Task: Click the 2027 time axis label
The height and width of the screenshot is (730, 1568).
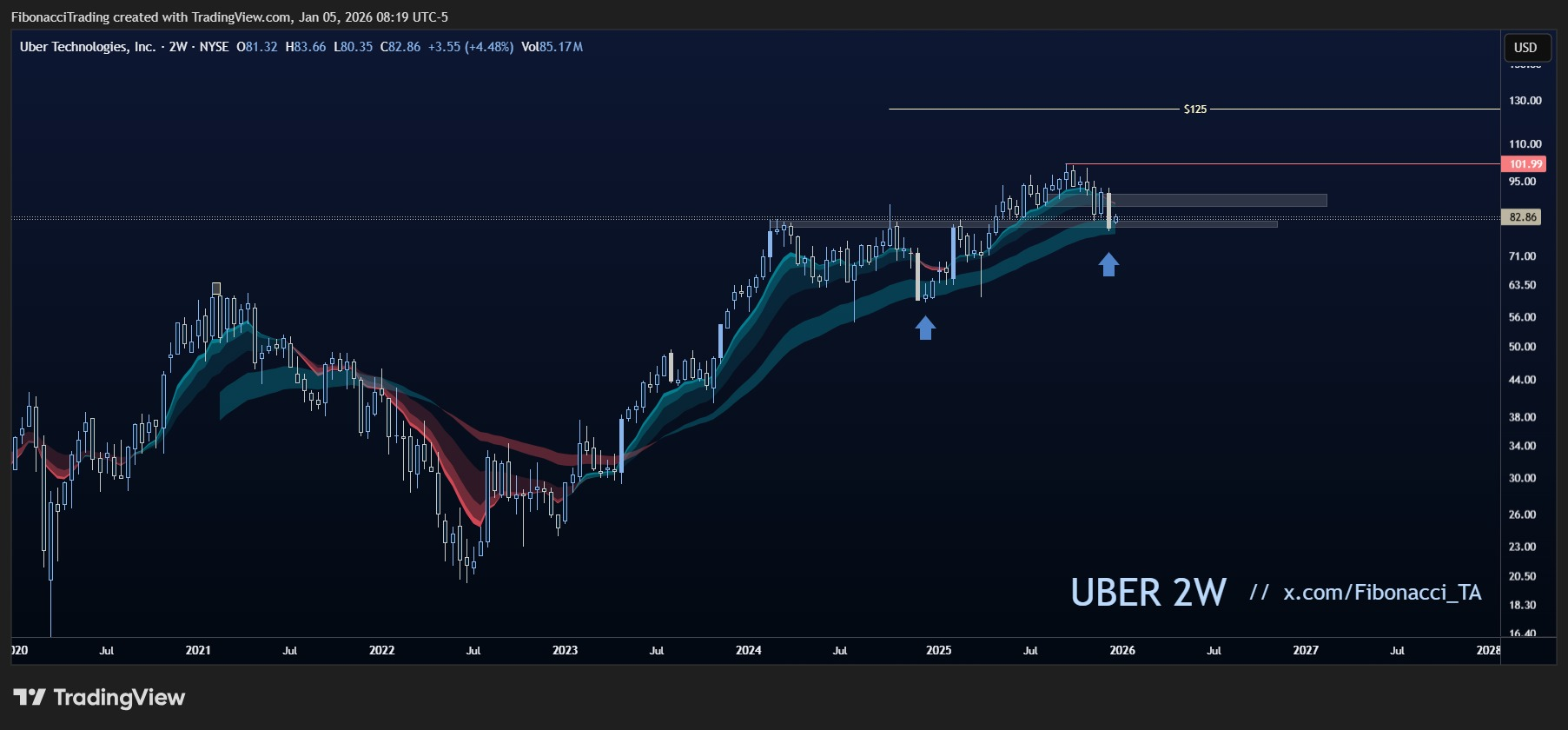Action: (1306, 650)
